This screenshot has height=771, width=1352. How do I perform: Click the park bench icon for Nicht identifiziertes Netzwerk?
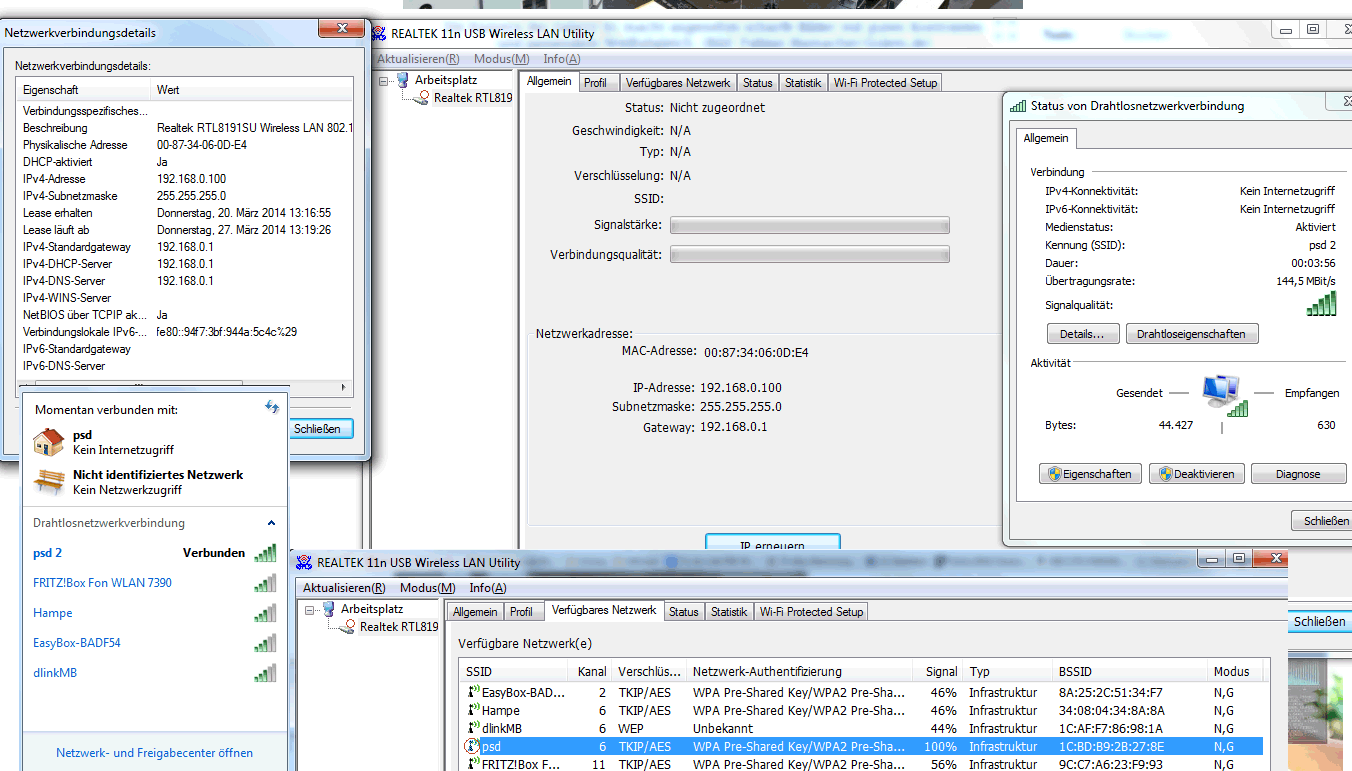[48, 481]
